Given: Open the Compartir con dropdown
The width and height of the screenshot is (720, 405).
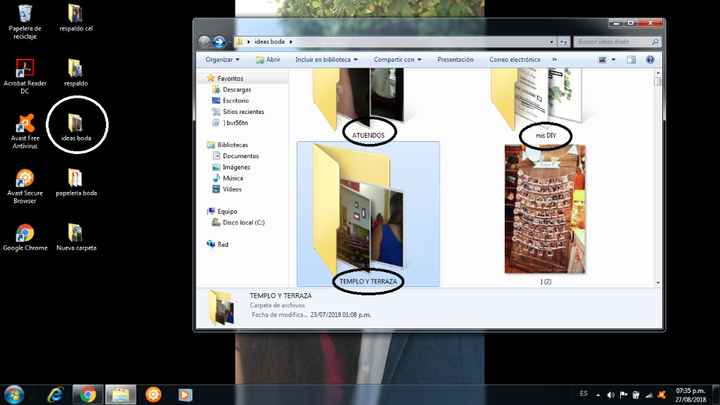Looking at the screenshot, I should coord(397,60).
